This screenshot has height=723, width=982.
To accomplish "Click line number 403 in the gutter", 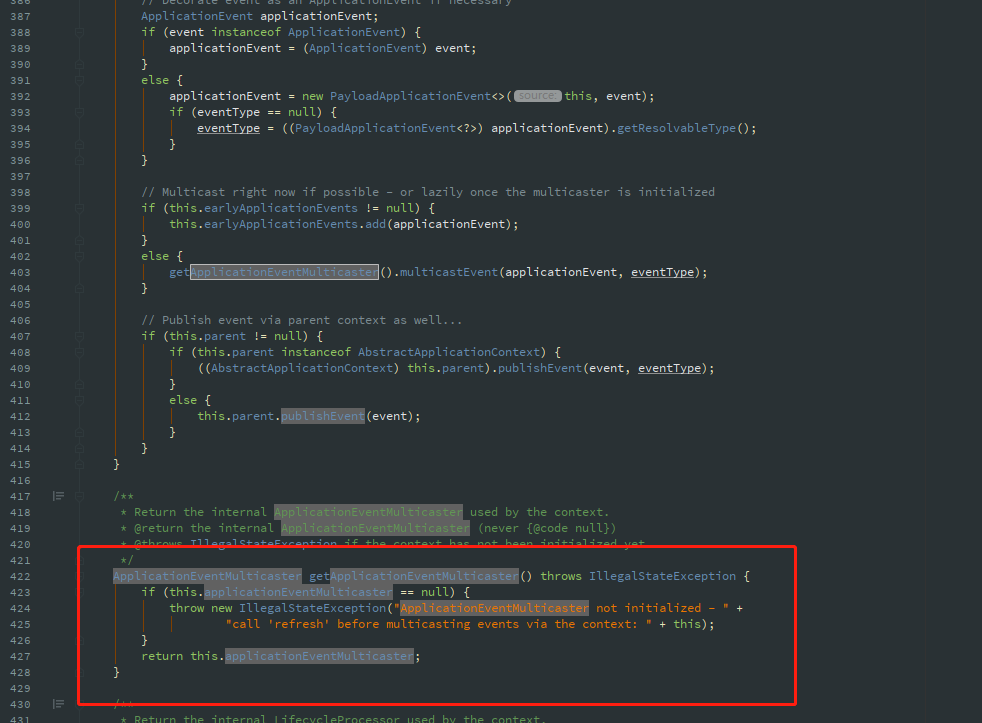I will coord(20,273).
